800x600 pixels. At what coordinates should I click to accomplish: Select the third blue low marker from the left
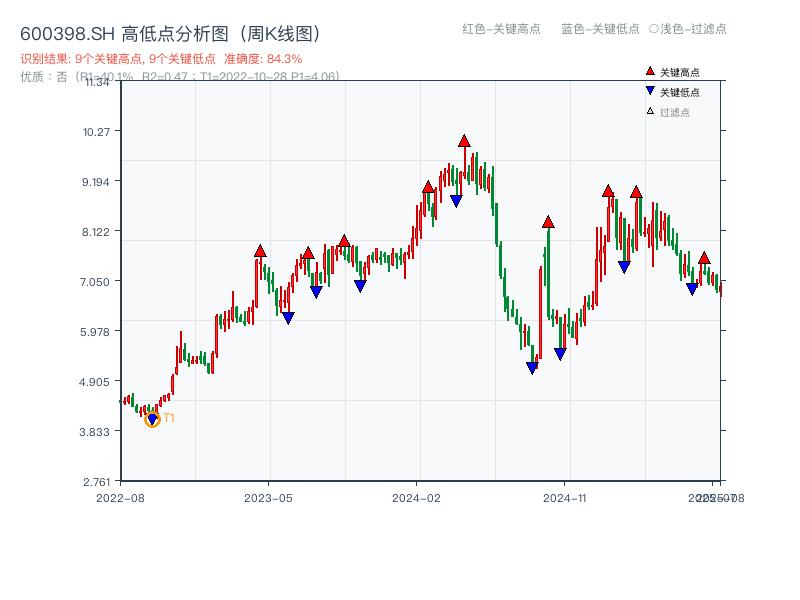click(x=316, y=292)
